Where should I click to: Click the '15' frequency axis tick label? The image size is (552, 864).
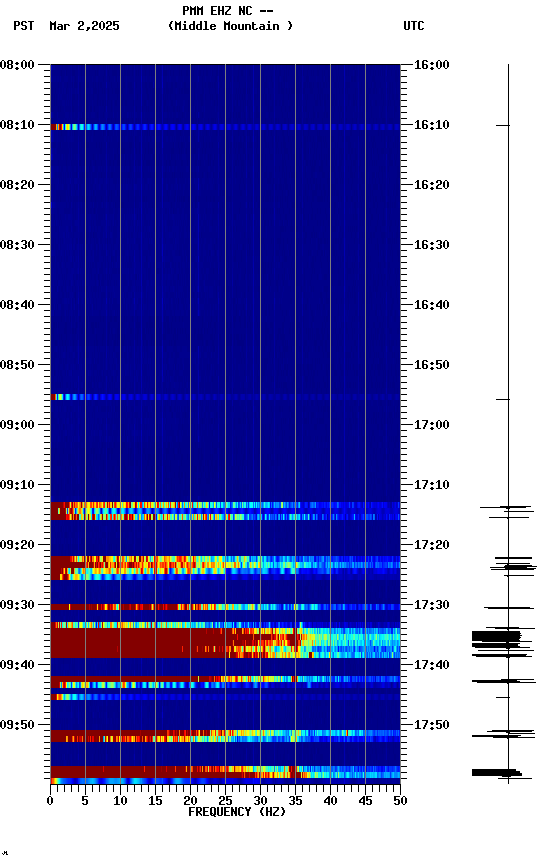(155, 801)
